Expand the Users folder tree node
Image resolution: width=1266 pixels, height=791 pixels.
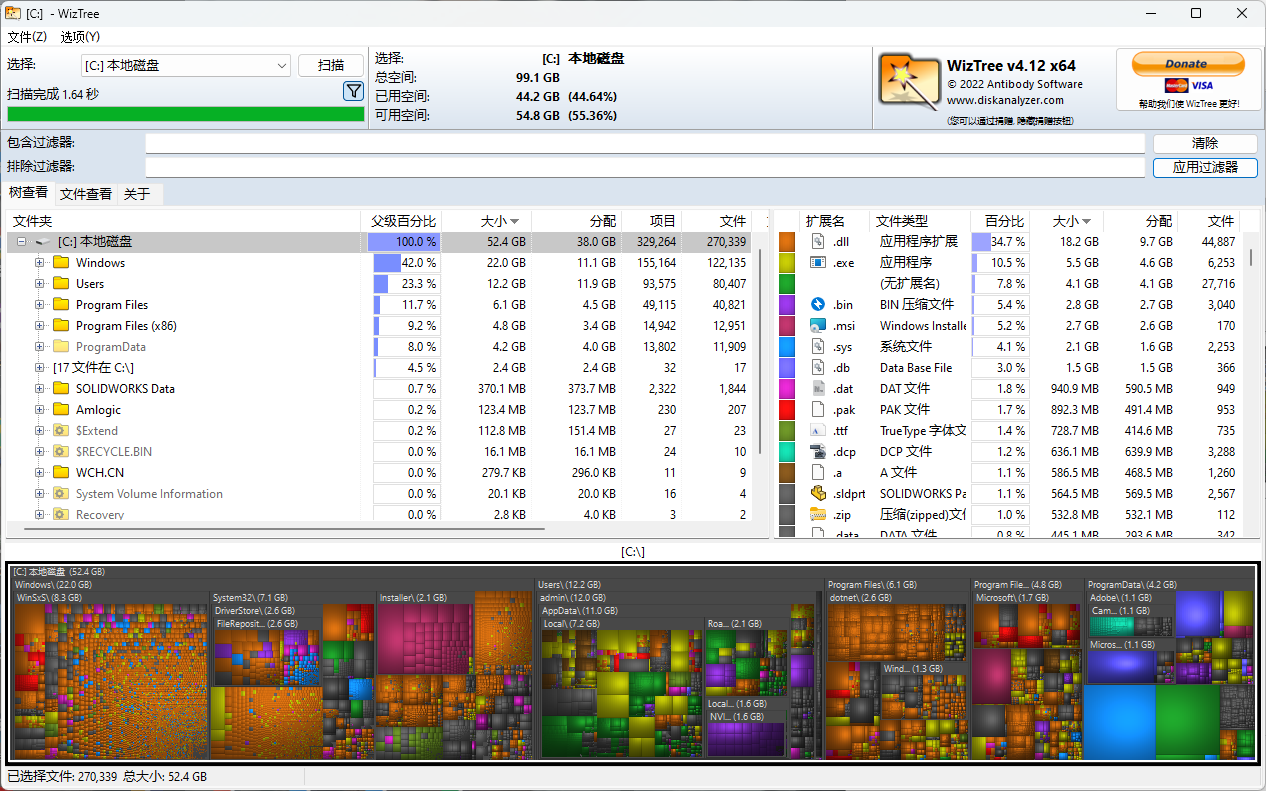point(40,284)
